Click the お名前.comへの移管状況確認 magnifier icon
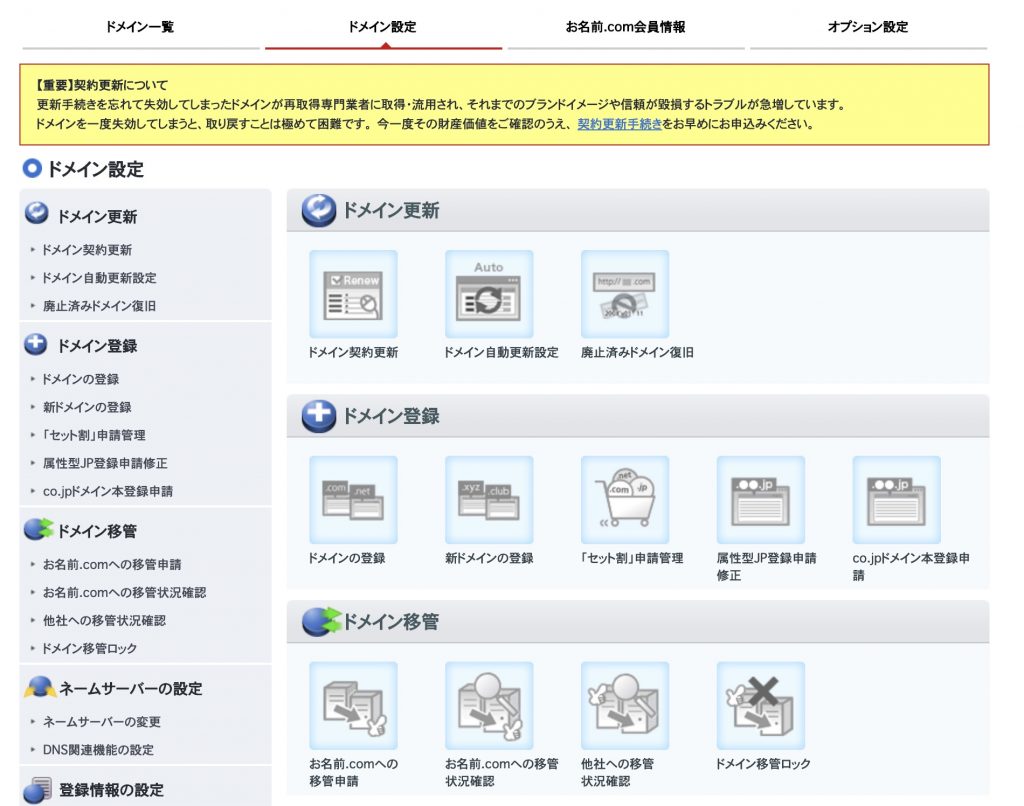1024x806 pixels. pyautogui.click(x=489, y=705)
